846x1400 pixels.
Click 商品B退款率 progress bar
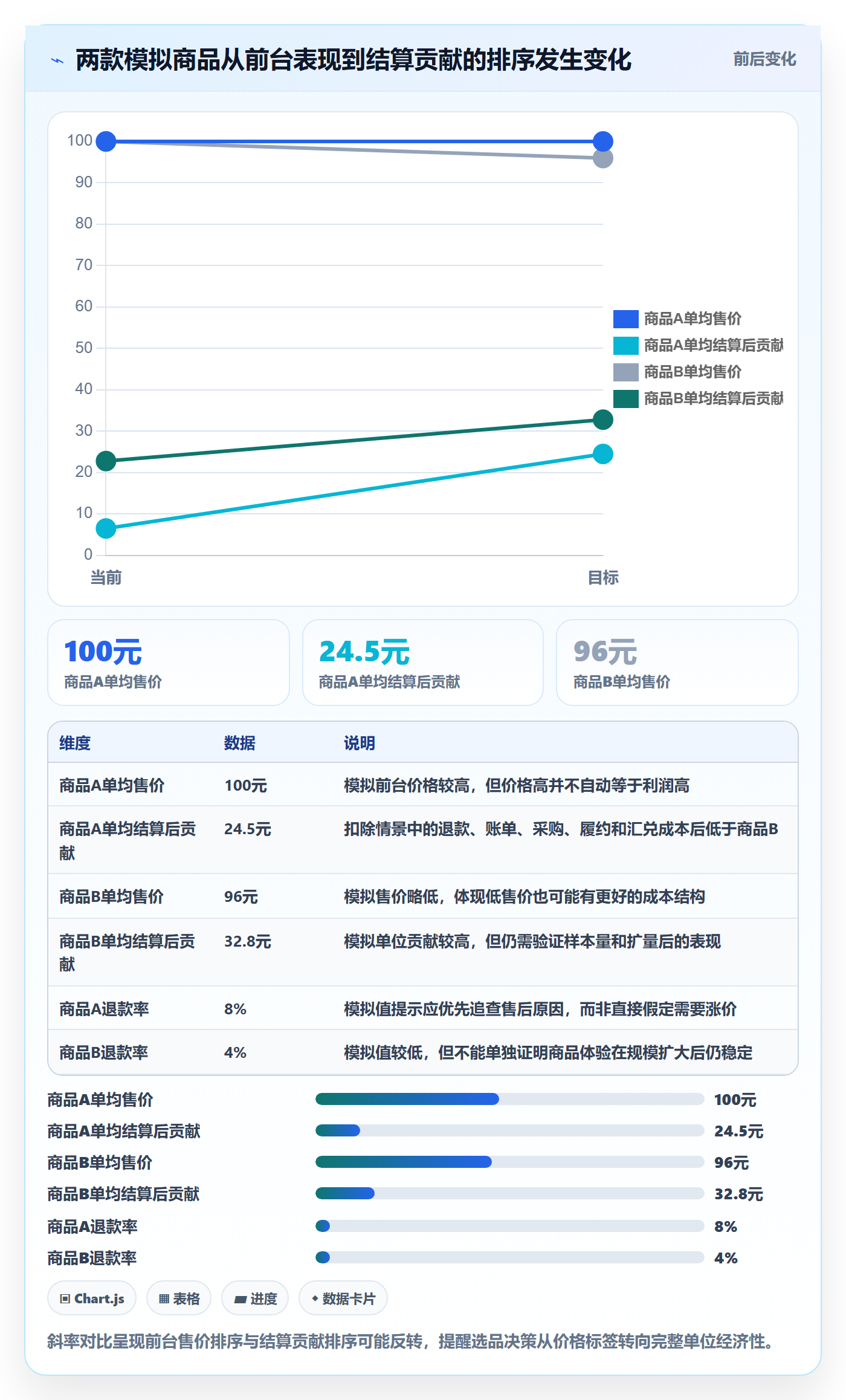pyautogui.click(x=509, y=1257)
